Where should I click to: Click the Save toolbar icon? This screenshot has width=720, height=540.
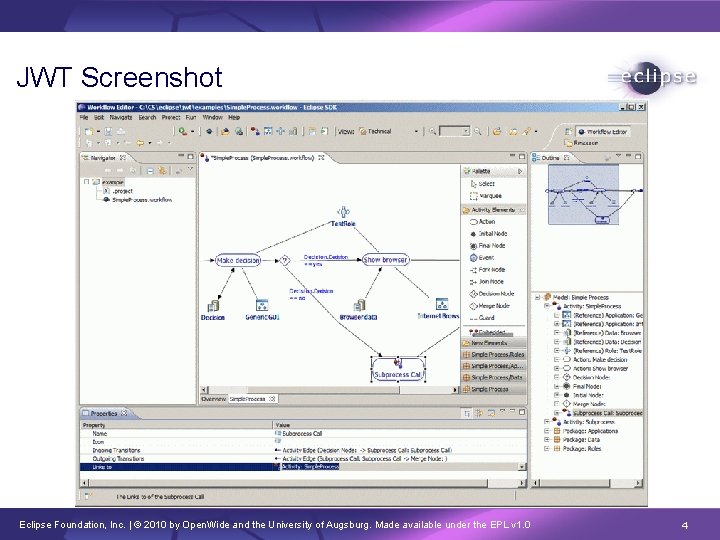tap(108, 131)
